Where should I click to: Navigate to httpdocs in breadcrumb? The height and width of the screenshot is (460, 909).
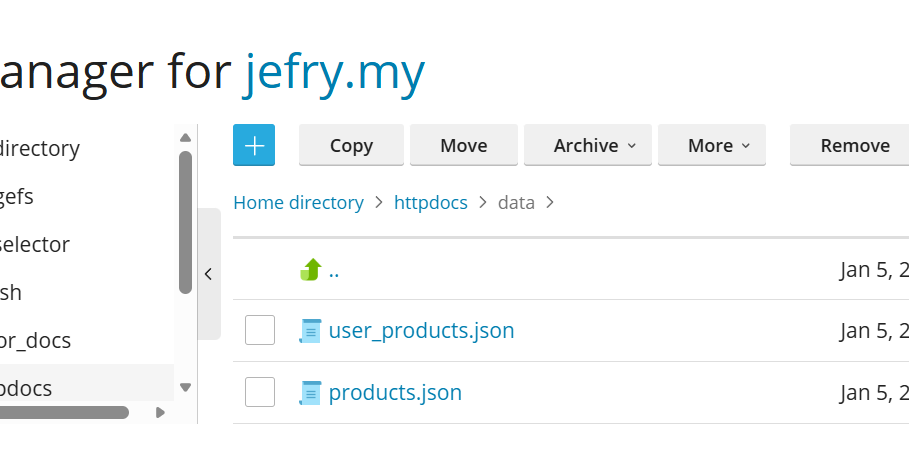pyautogui.click(x=431, y=203)
